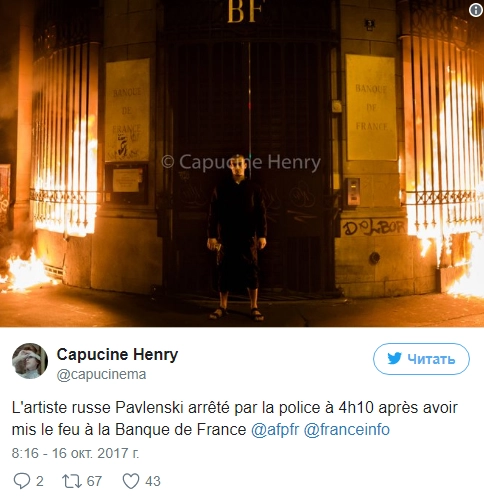Click the Twitter bird icon in Читать button
This screenshot has width=484, height=498.
pyautogui.click(x=394, y=359)
